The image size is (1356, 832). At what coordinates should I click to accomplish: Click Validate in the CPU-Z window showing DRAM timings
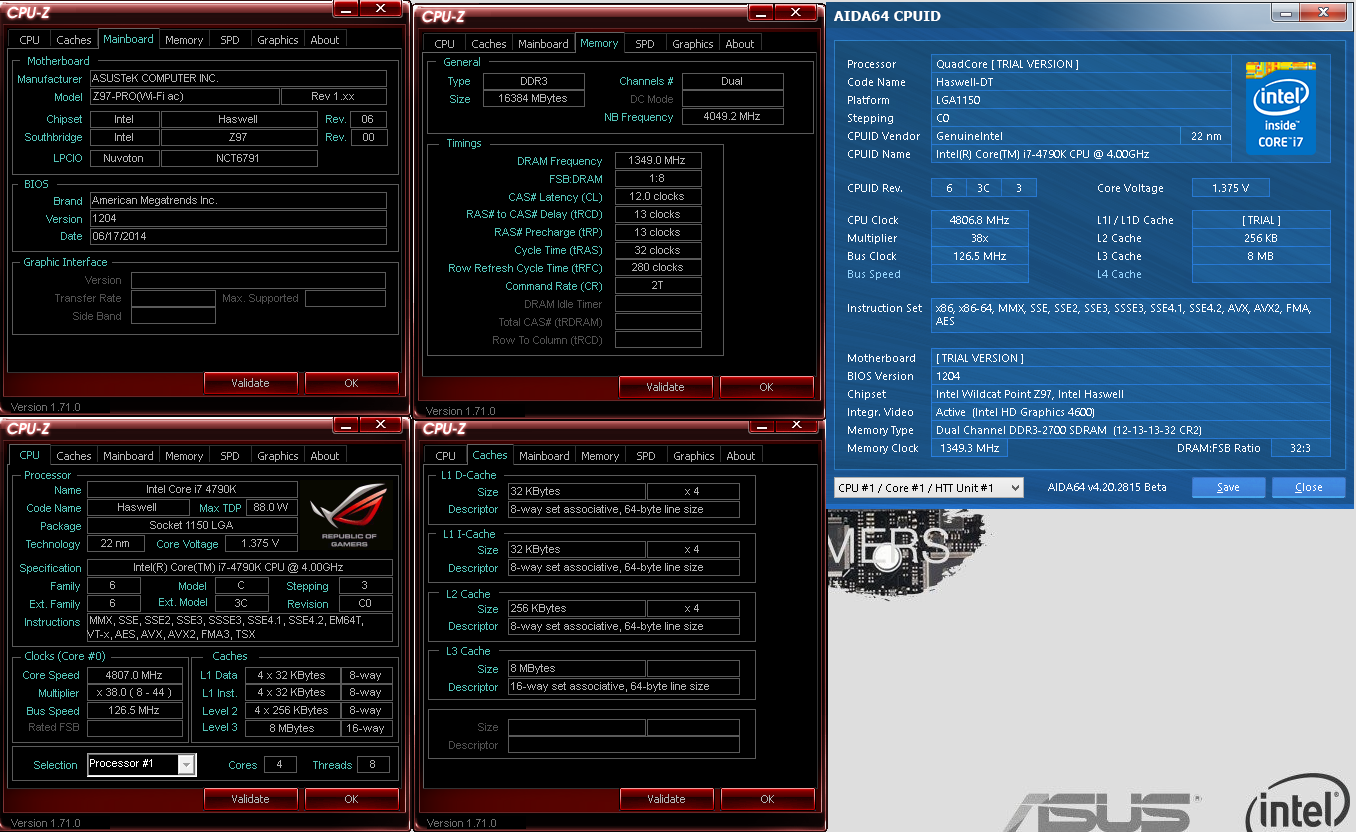tap(665, 387)
